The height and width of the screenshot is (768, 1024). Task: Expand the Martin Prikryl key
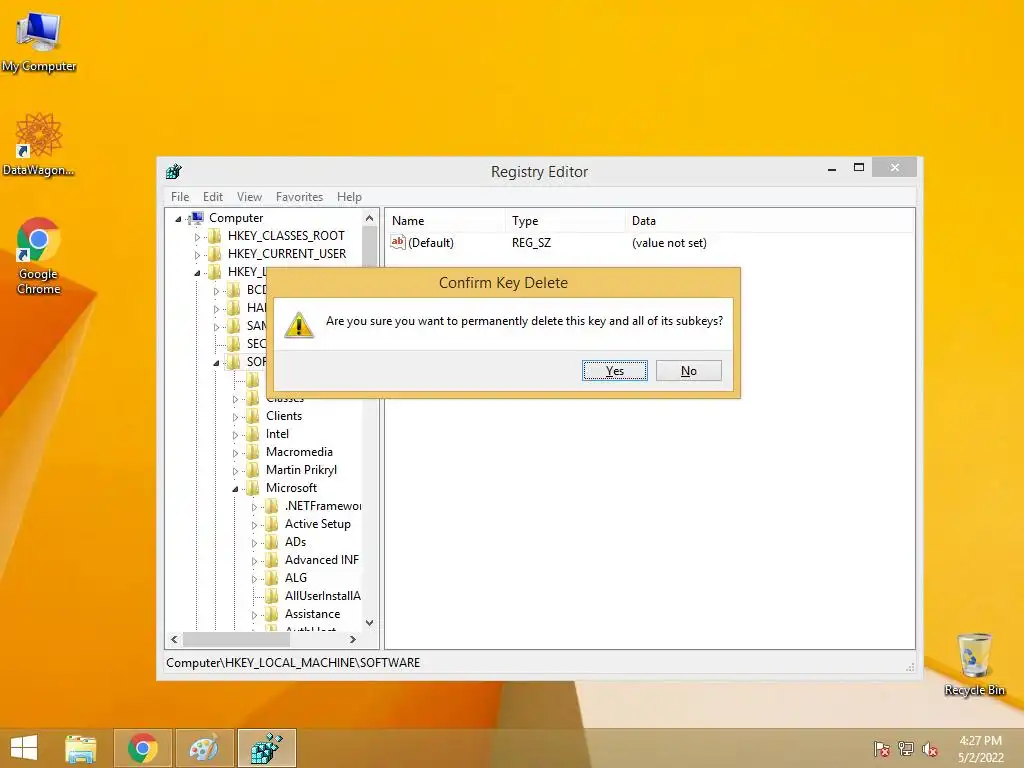235,472
